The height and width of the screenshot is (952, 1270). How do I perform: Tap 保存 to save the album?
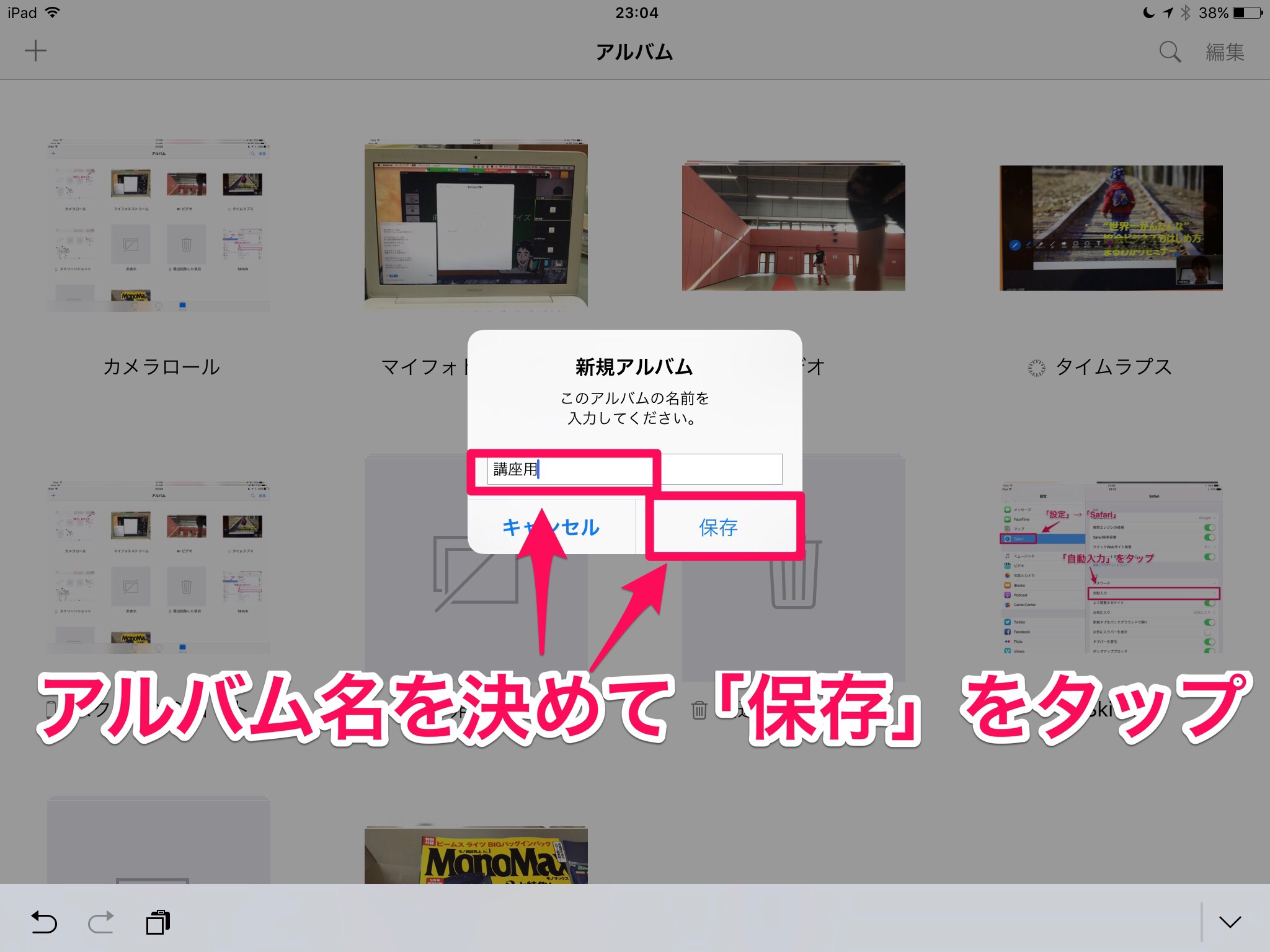pyautogui.click(x=718, y=527)
